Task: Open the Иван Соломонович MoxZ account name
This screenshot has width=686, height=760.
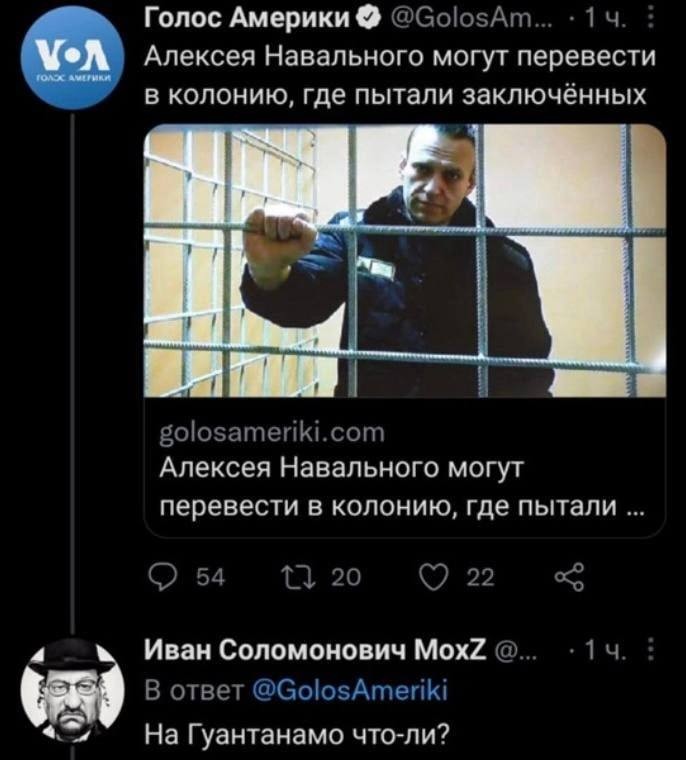Action: point(316,650)
